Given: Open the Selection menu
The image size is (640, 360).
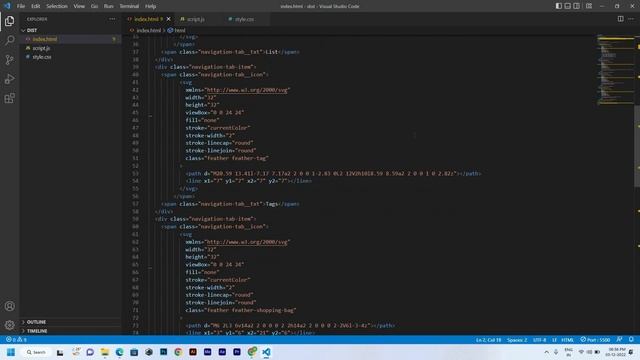Looking at the screenshot, I should click(57, 6).
